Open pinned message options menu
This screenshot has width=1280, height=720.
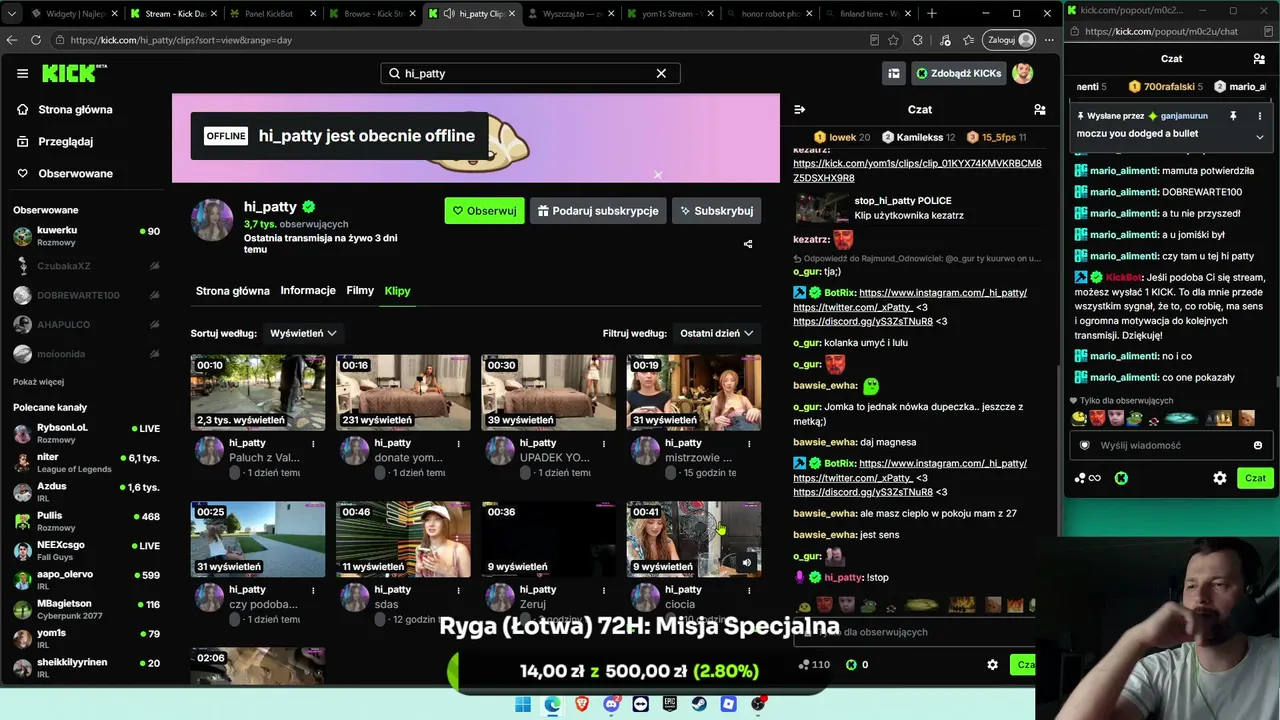[x=1259, y=116]
